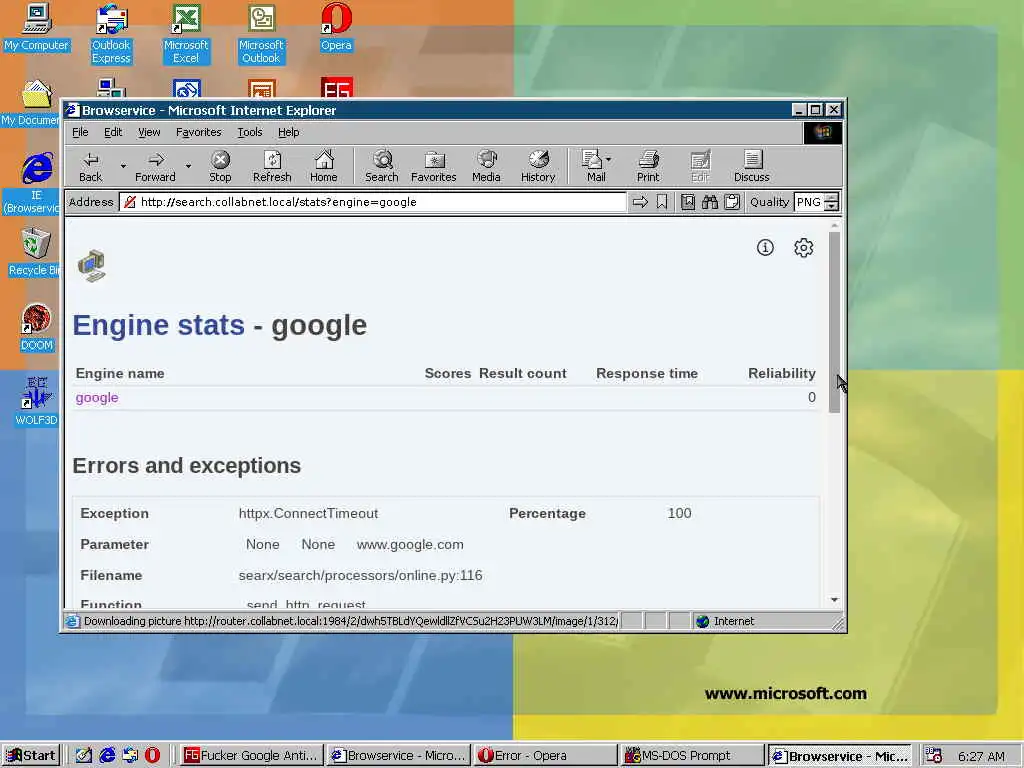Open the Help menu
Image resolution: width=1024 pixels, height=768 pixels.
pos(289,133)
